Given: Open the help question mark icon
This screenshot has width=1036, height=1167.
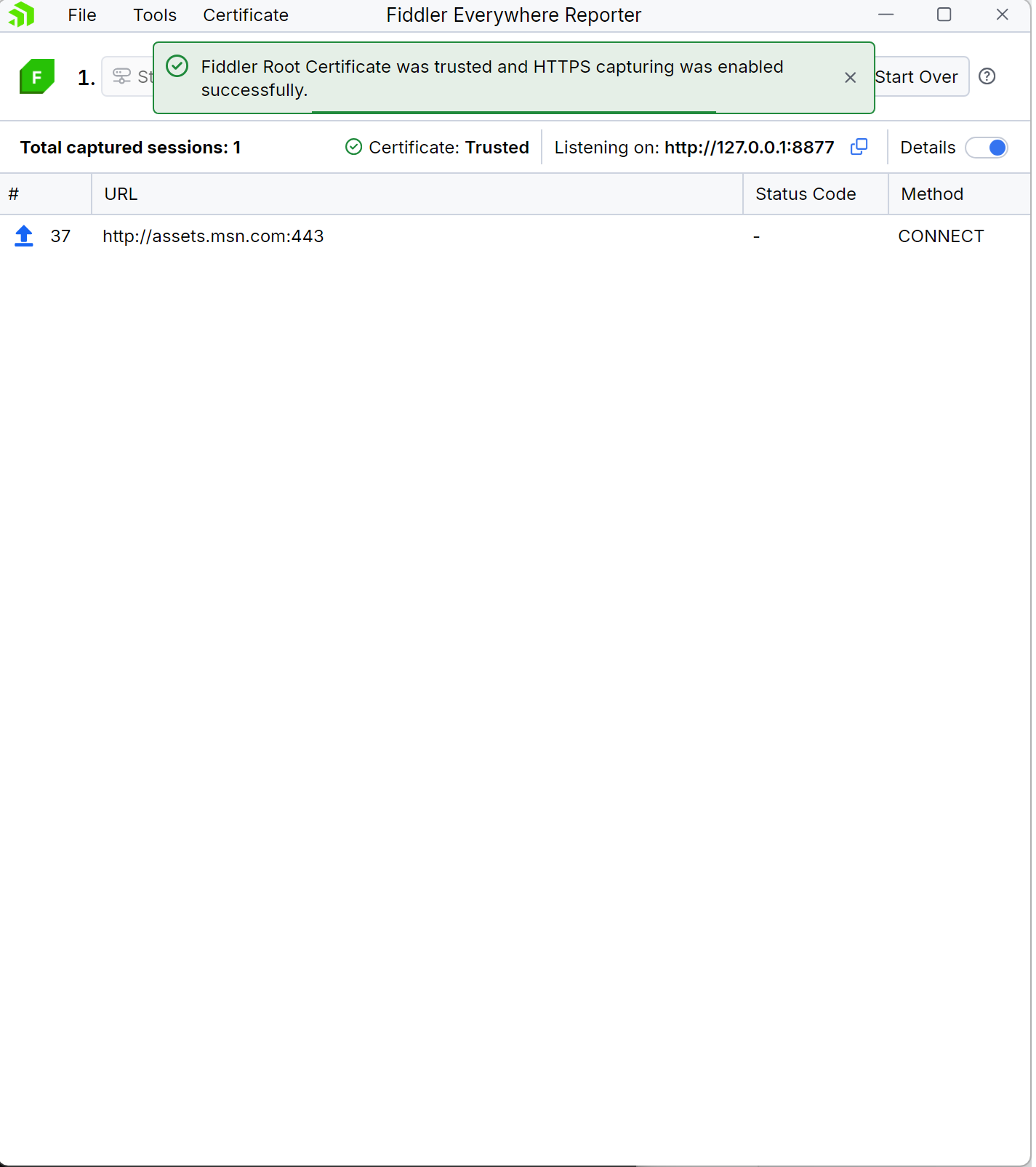Looking at the screenshot, I should coord(987,76).
